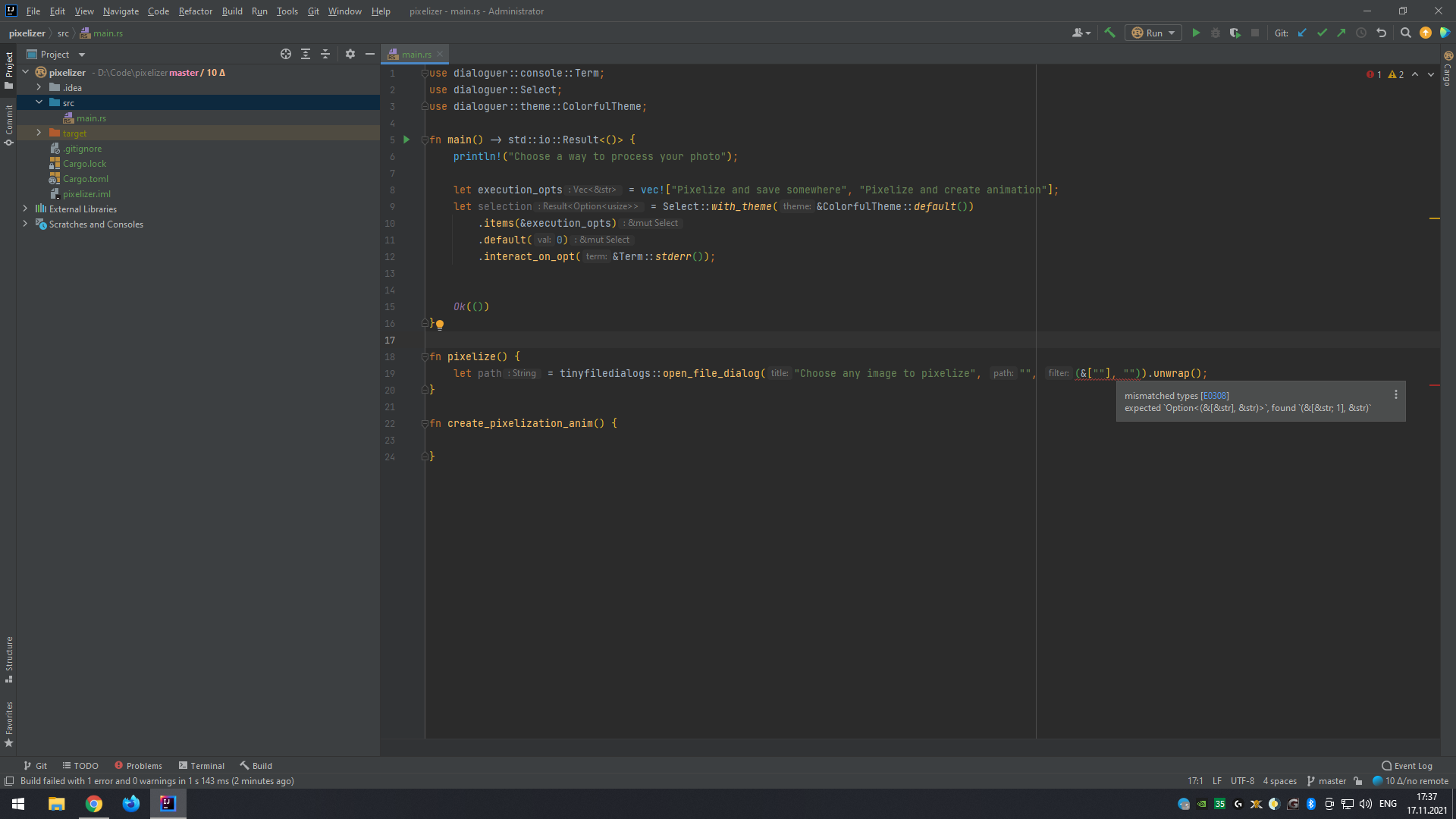Open the Refactor menu
Screen dimensions: 1456x819
click(195, 11)
